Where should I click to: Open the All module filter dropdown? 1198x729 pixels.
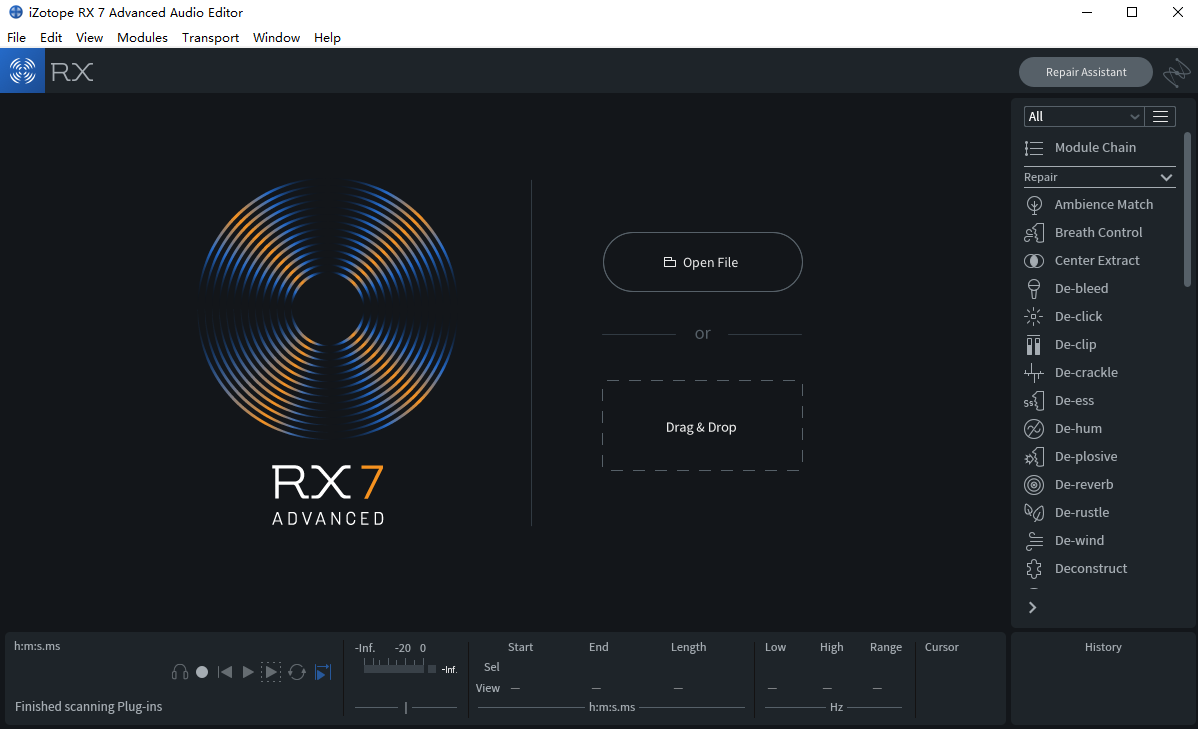[x=1083, y=117]
